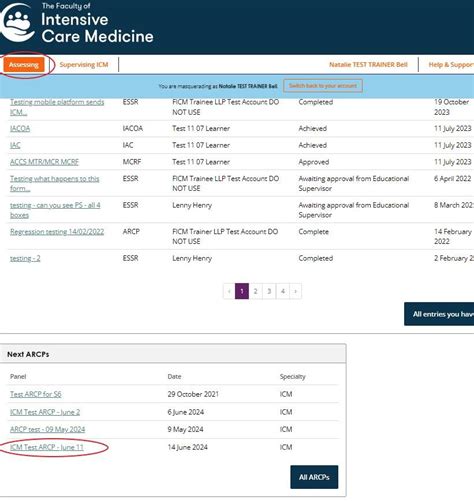This screenshot has width=474, height=501.
Task: Open the ARCP test - 09 May 2024 panel
Action: pos(47,429)
